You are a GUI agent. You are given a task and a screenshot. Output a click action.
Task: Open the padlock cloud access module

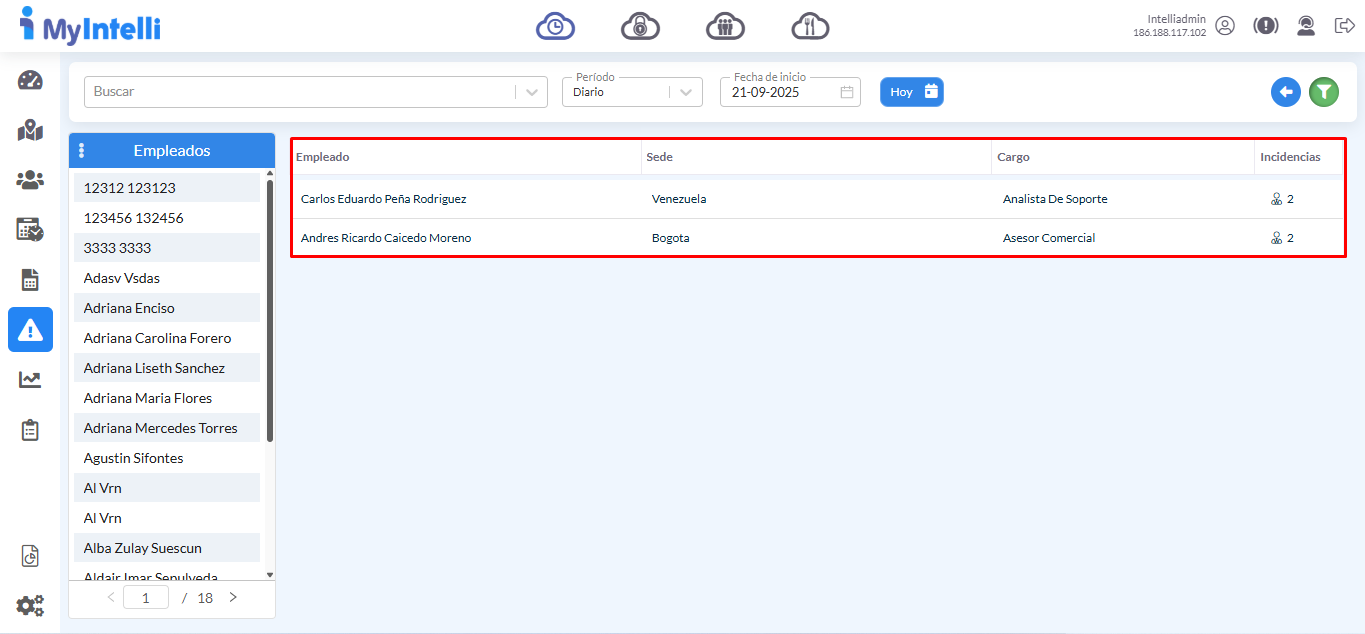640,26
